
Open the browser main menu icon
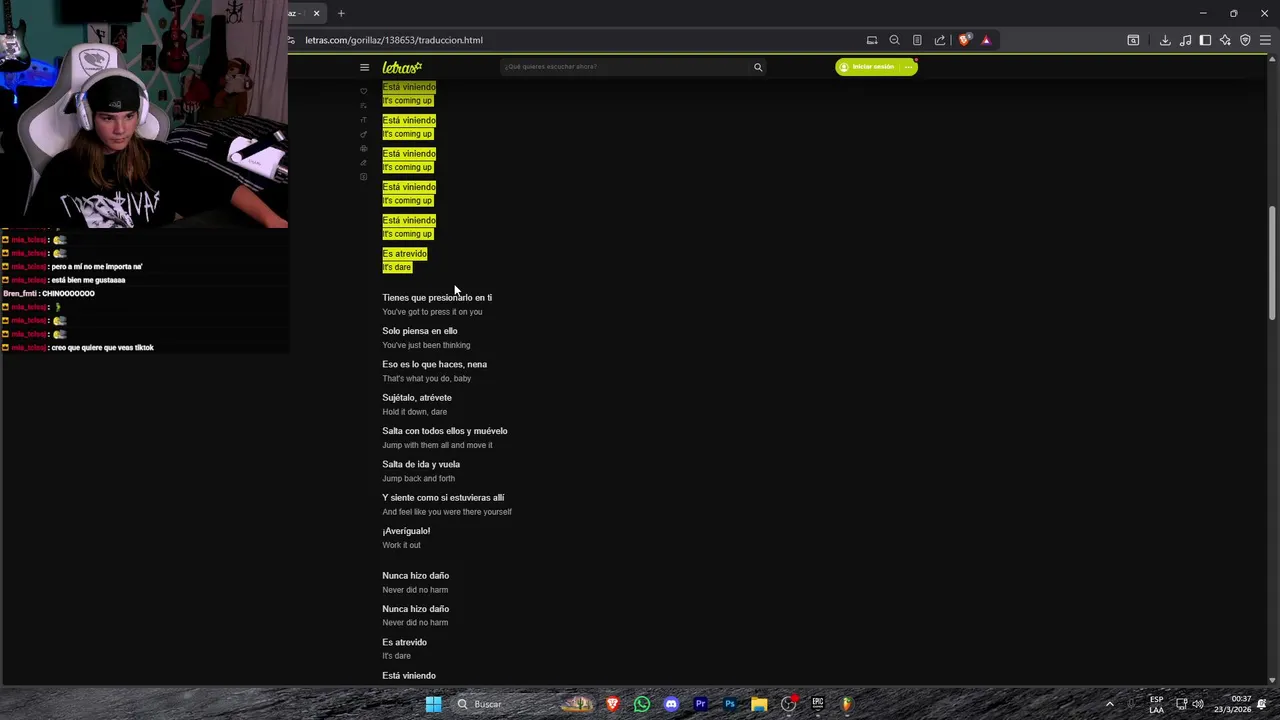(x=1265, y=40)
